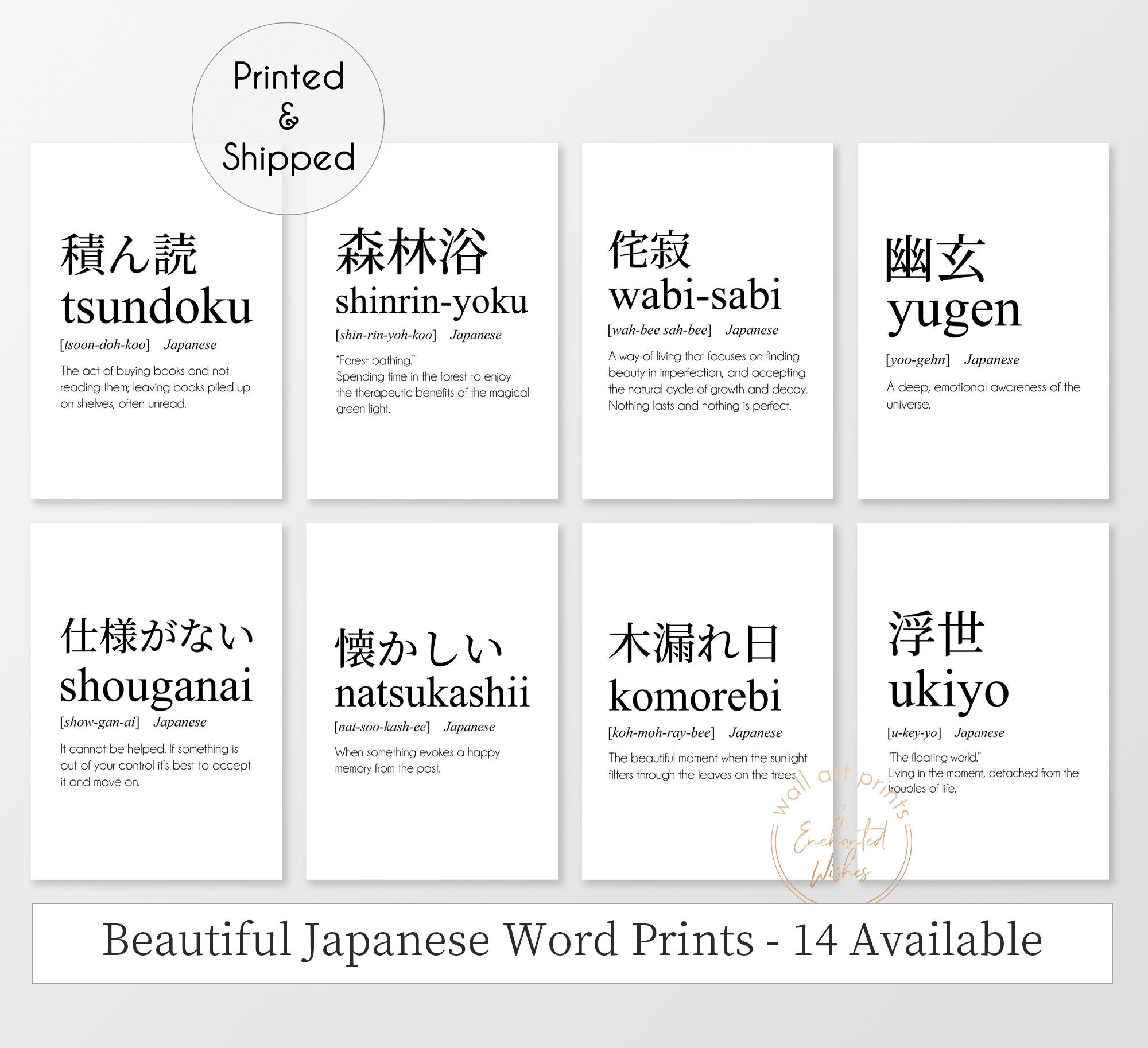This screenshot has width=1148, height=1048.
Task: Click the line 'When something evokes a happy'
Action: coord(417,752)
